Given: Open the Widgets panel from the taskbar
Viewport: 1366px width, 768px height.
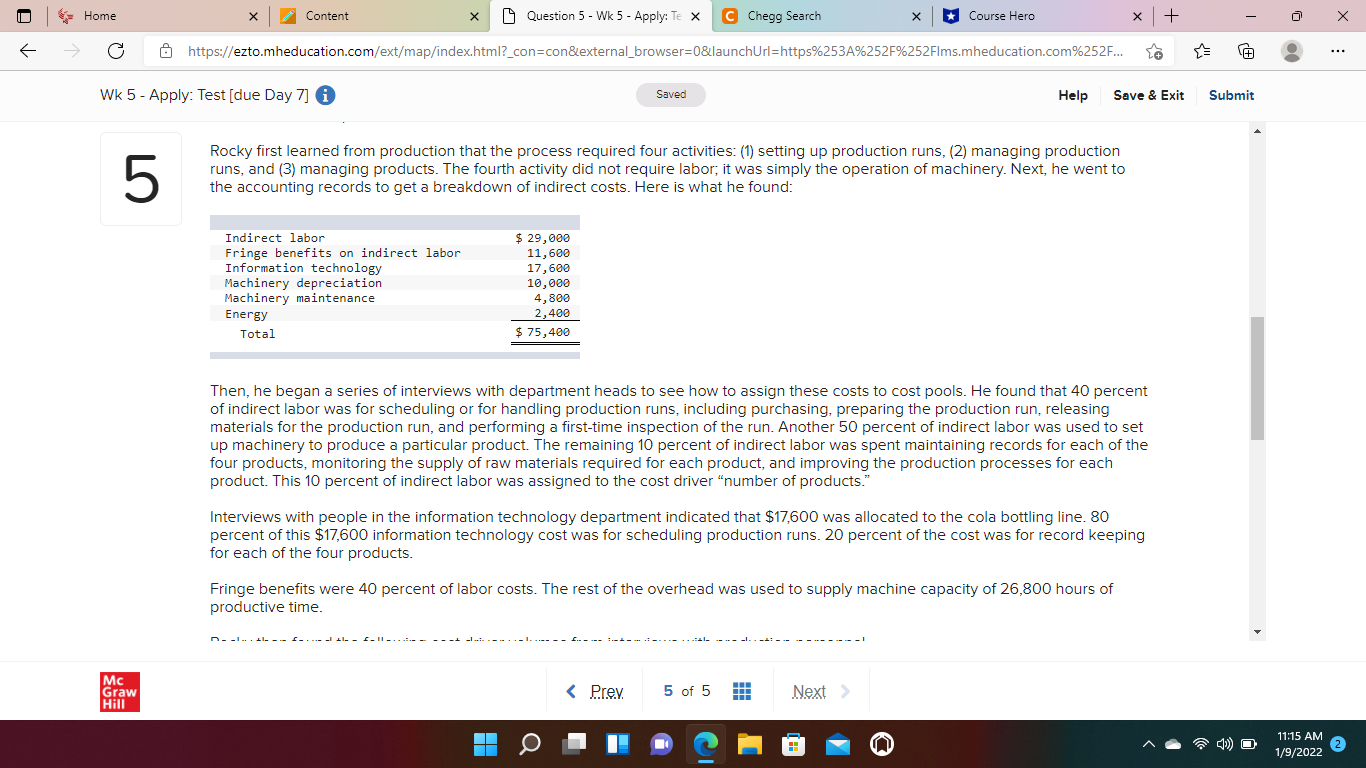Looking at the screenshot, I should 617,744.
